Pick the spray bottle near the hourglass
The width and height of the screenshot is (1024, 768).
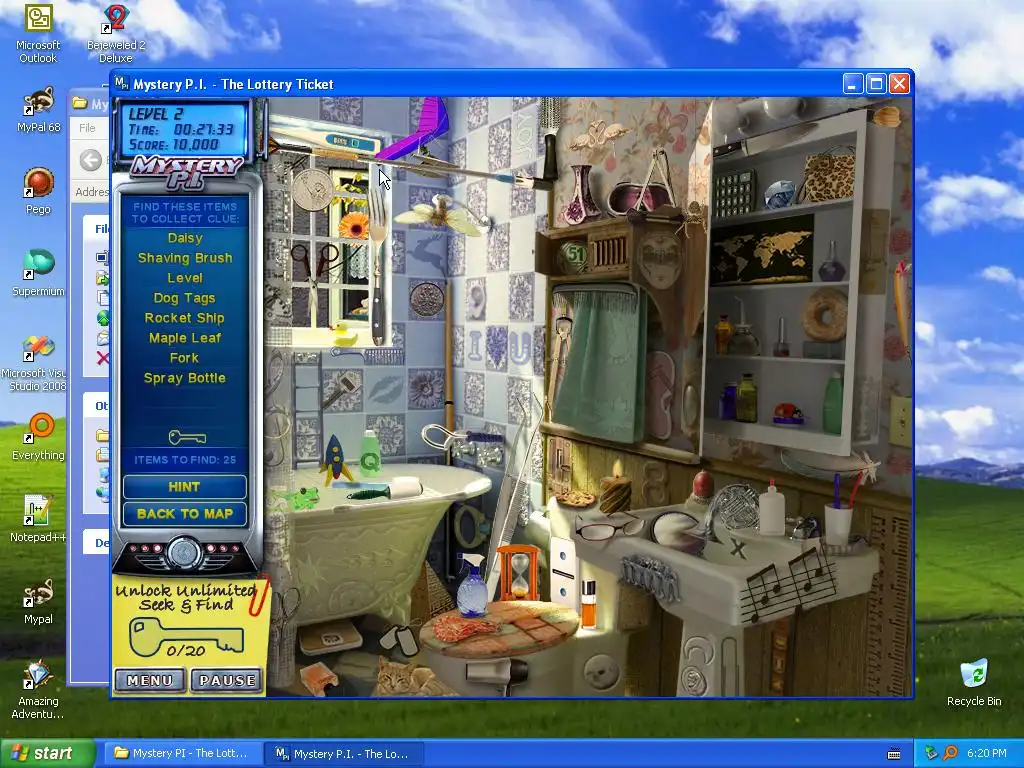point(472,585)
